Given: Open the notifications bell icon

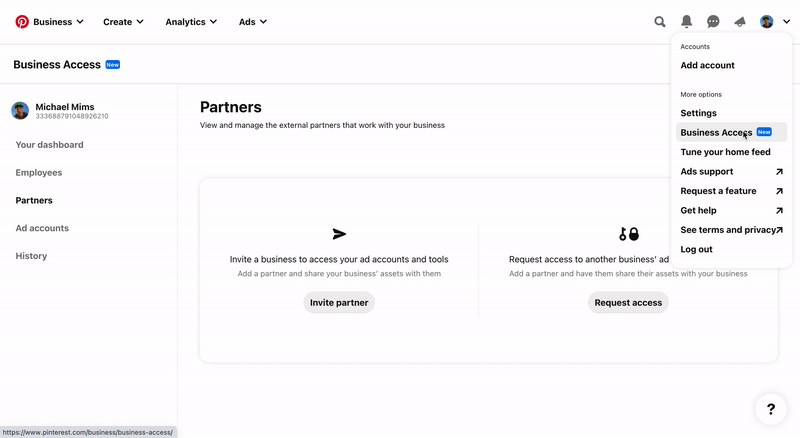Looking at the screenshot, I should (x=687, y=21).
